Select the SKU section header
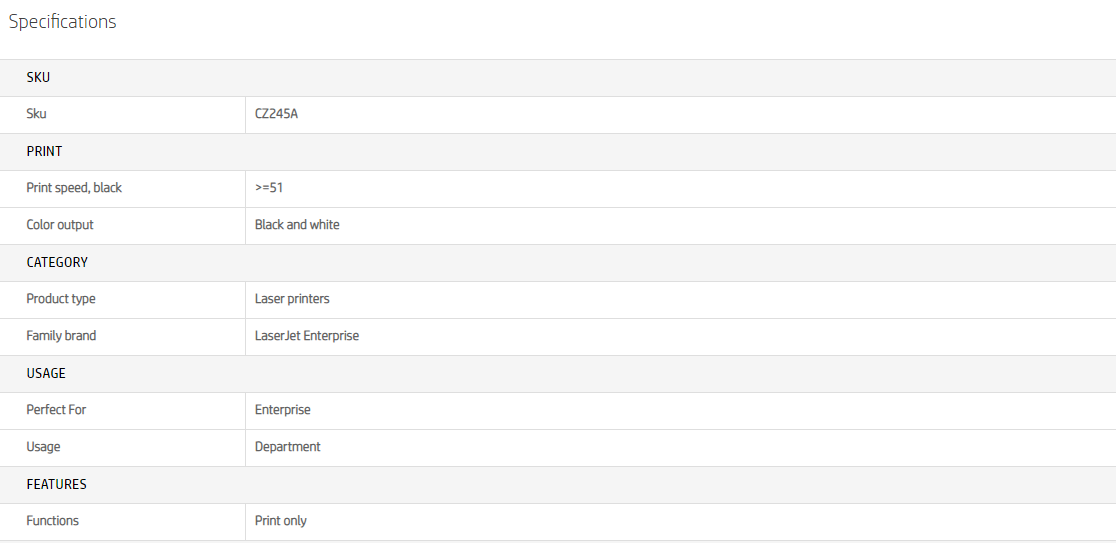This screenshot has width=1117, height=543. pos(38,78)
